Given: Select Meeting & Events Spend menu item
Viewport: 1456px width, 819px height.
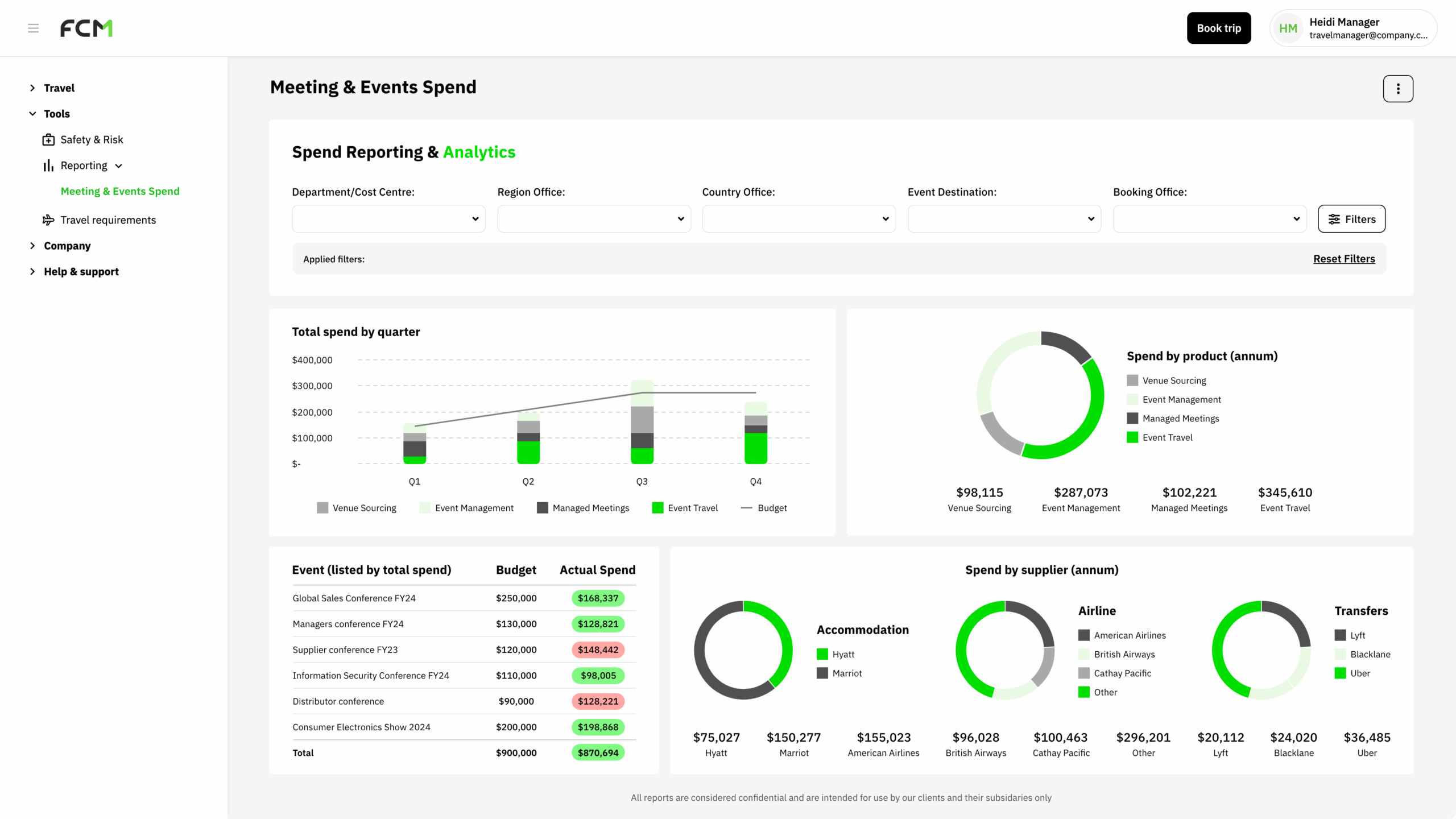Looking at the screenshot, I should click(120, 191).
